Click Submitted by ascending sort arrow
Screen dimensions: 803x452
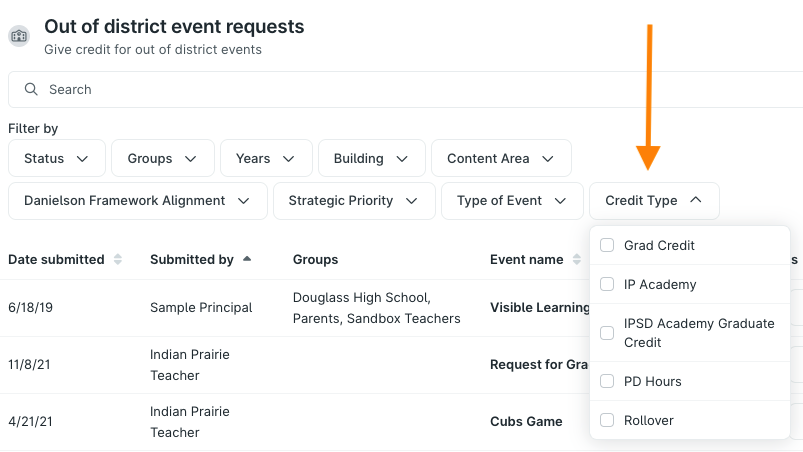click(x=247, y=259)
